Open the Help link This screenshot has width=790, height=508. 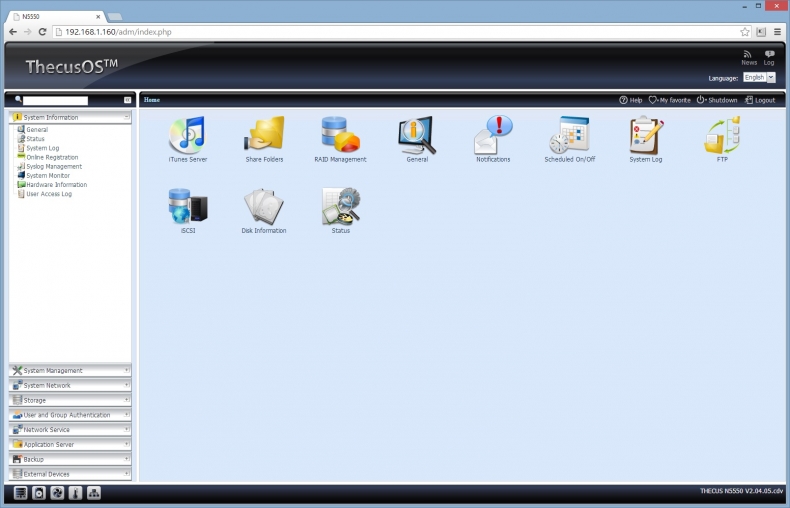click(630, 100)
